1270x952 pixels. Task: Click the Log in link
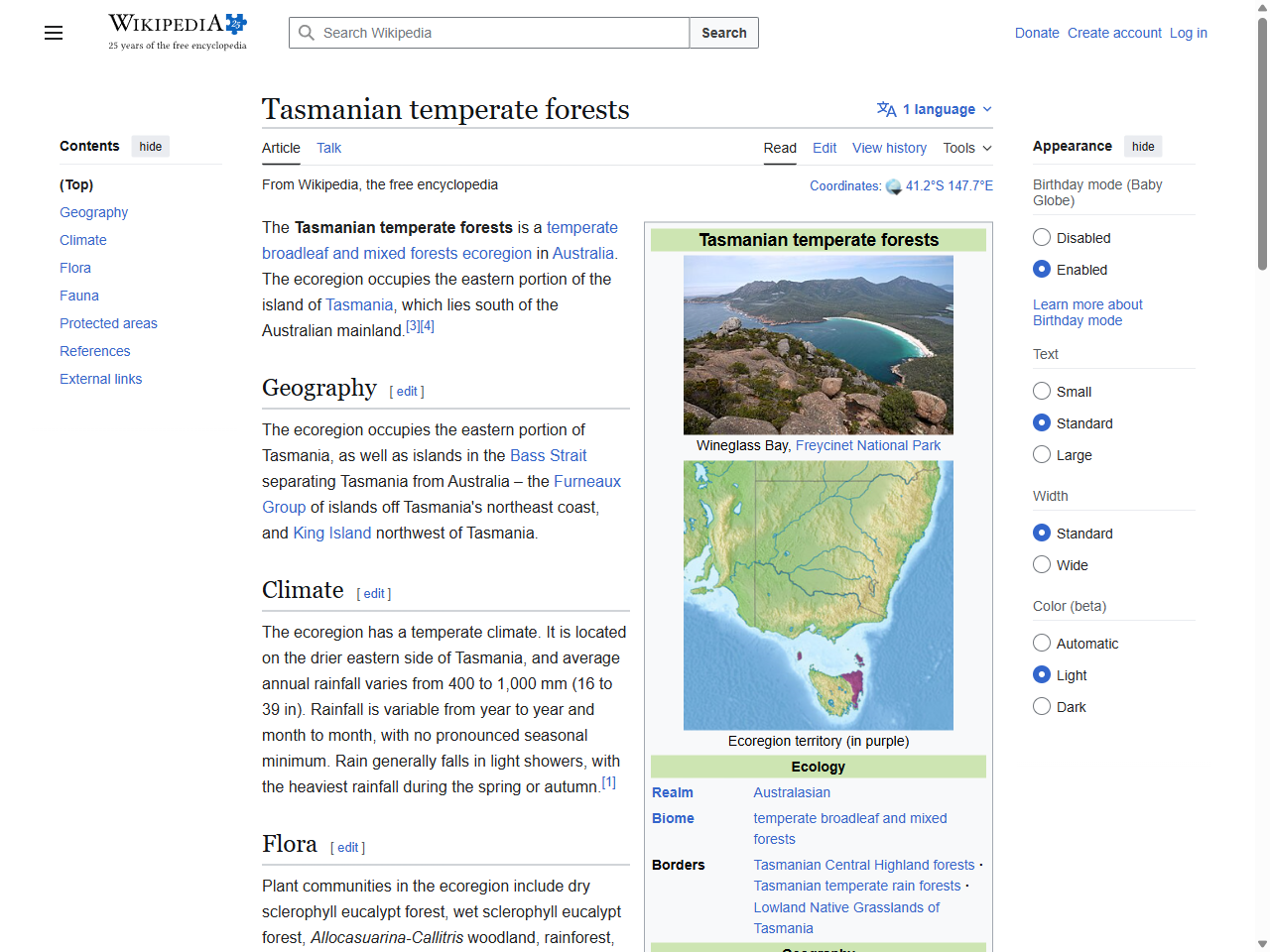pyautogui.click(x=1189, y=33)
